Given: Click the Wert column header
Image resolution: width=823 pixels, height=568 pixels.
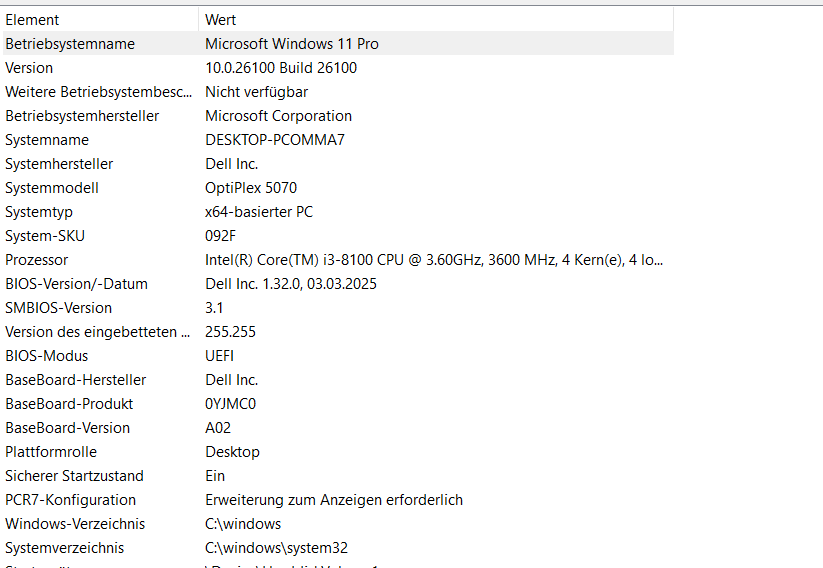Looking at the screenshot, I should 220,20.
